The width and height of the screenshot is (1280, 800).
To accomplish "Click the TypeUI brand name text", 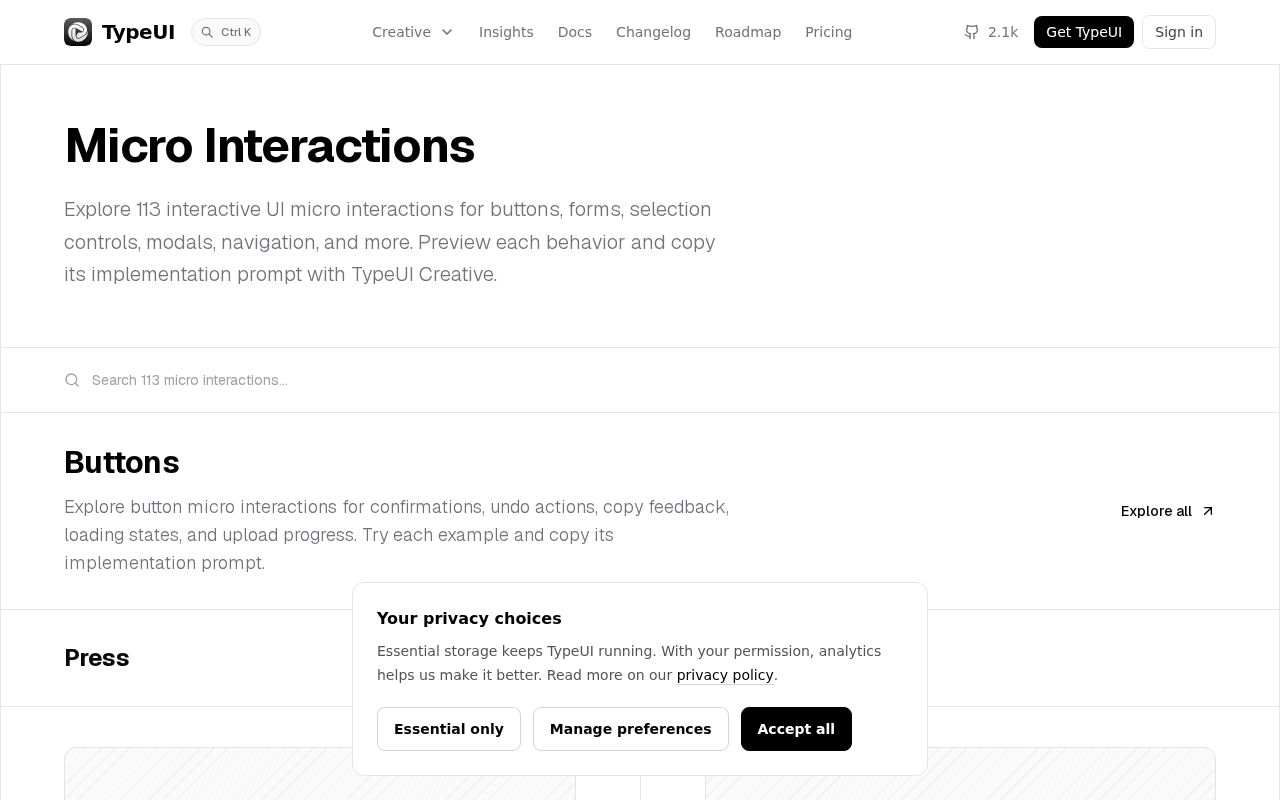I will (138, 32).
